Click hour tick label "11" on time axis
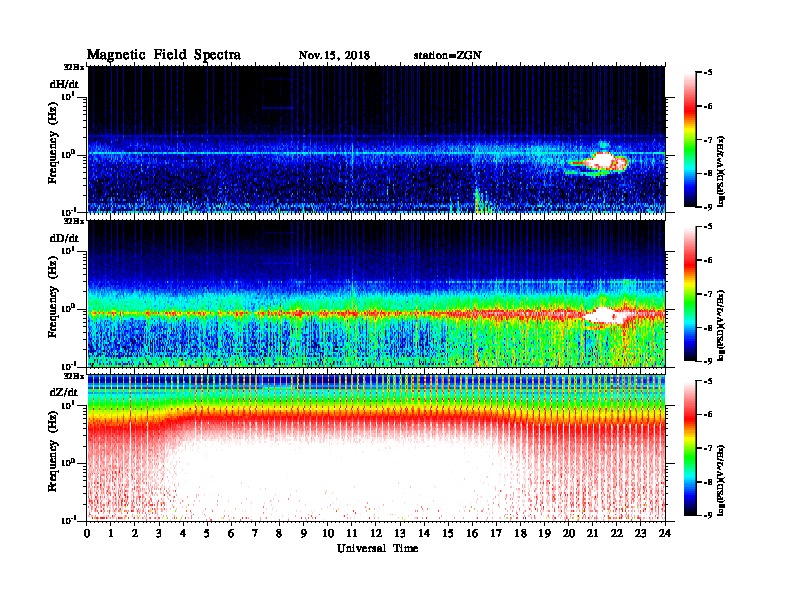 click(x=352, y=534)
